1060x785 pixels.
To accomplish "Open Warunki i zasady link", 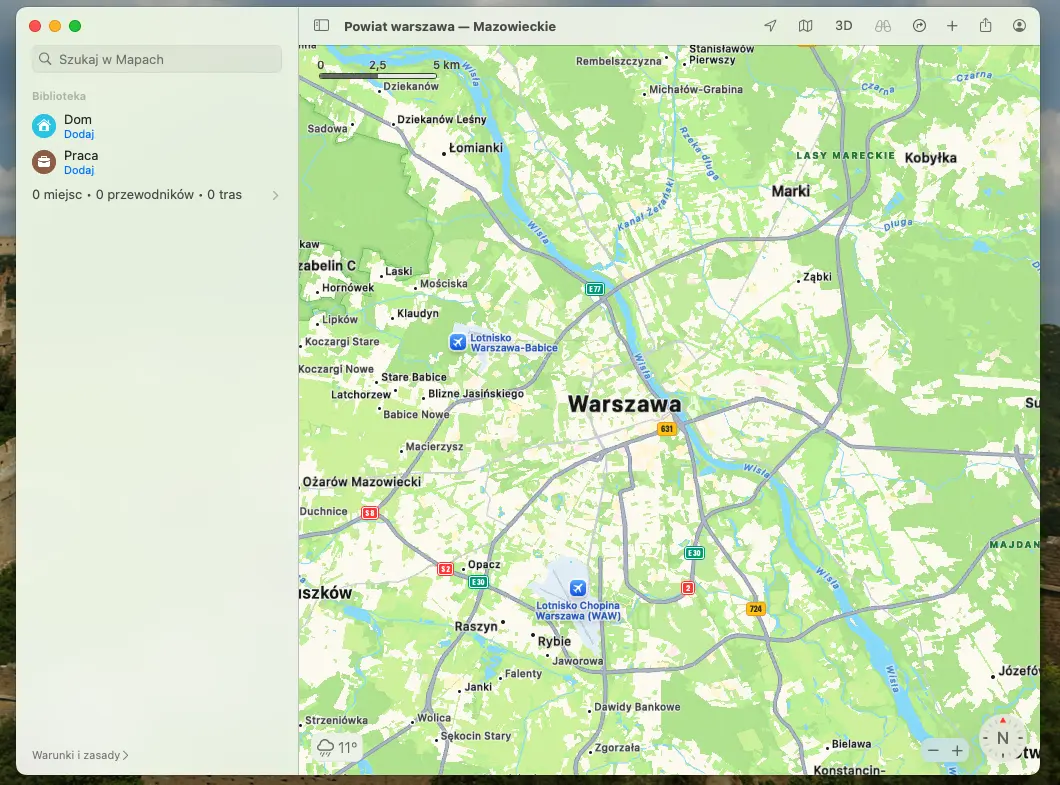I will click(x=80, y=755).
